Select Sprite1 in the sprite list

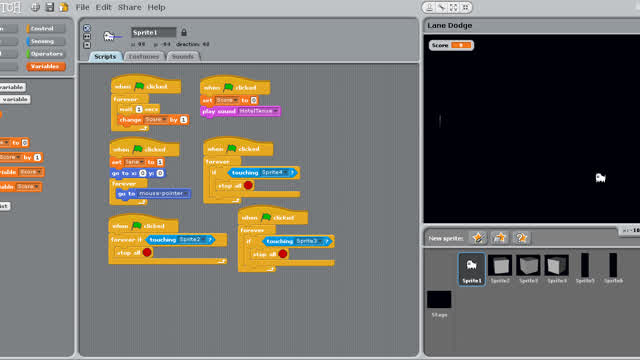click(471, 269)
